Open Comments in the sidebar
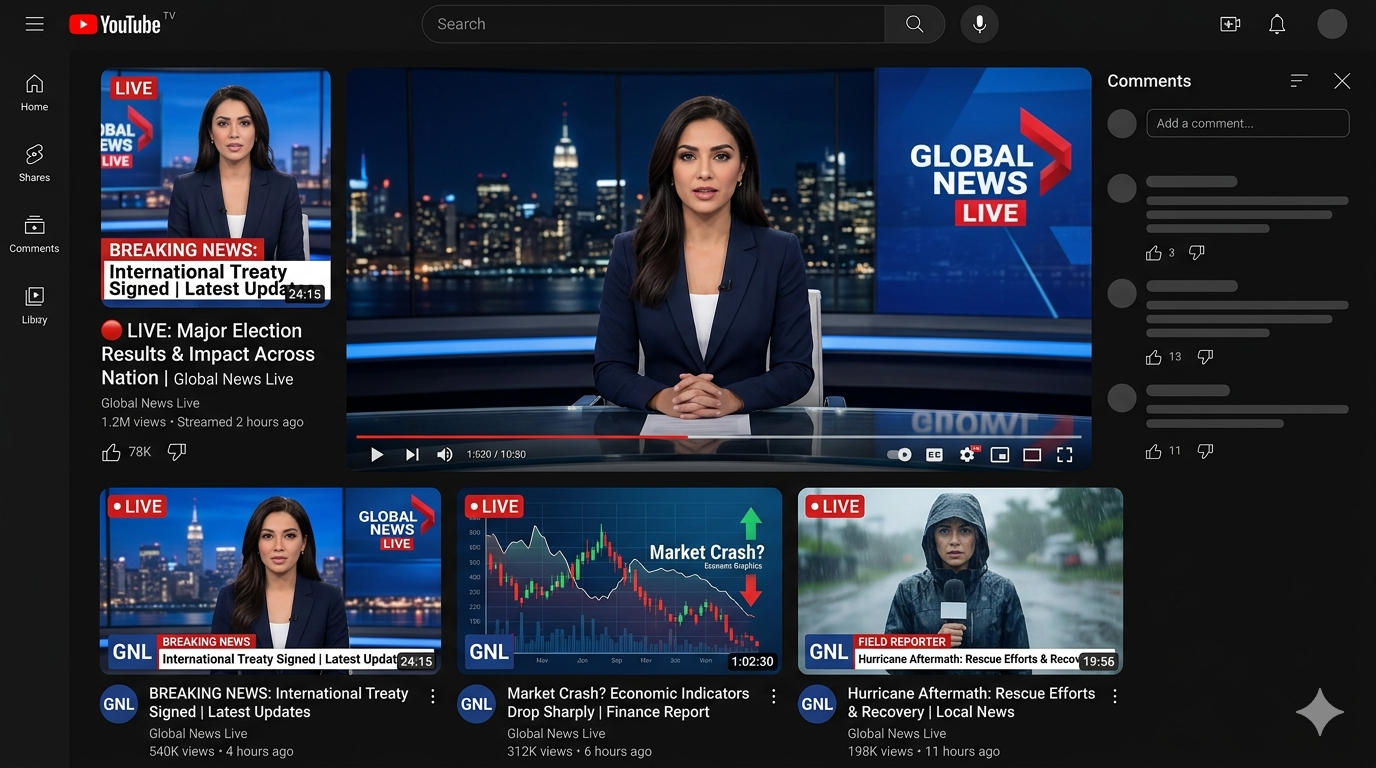 [34, 234]
